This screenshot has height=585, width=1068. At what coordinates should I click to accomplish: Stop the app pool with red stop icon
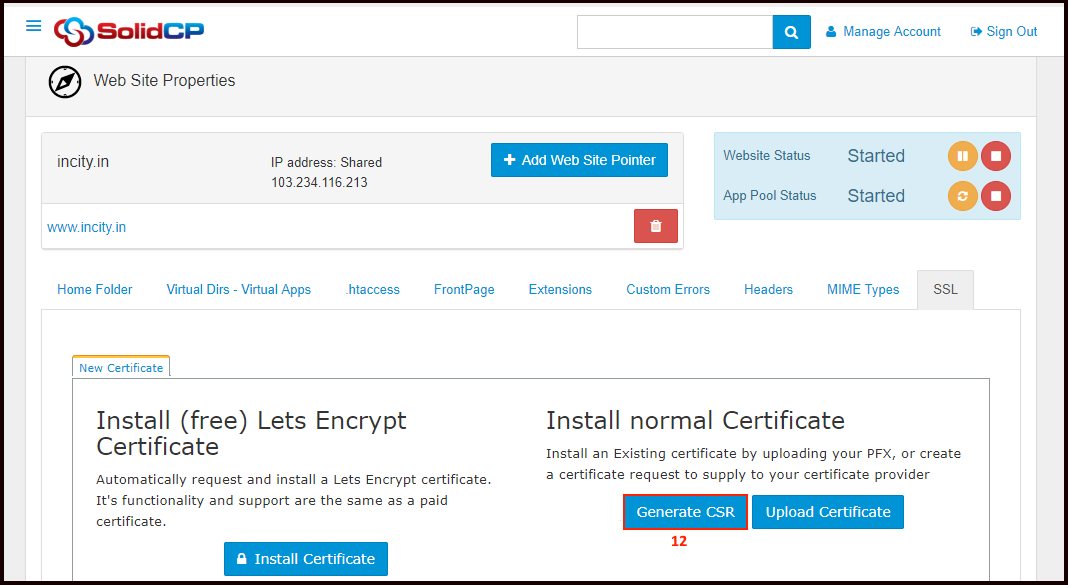coord(995,196)
